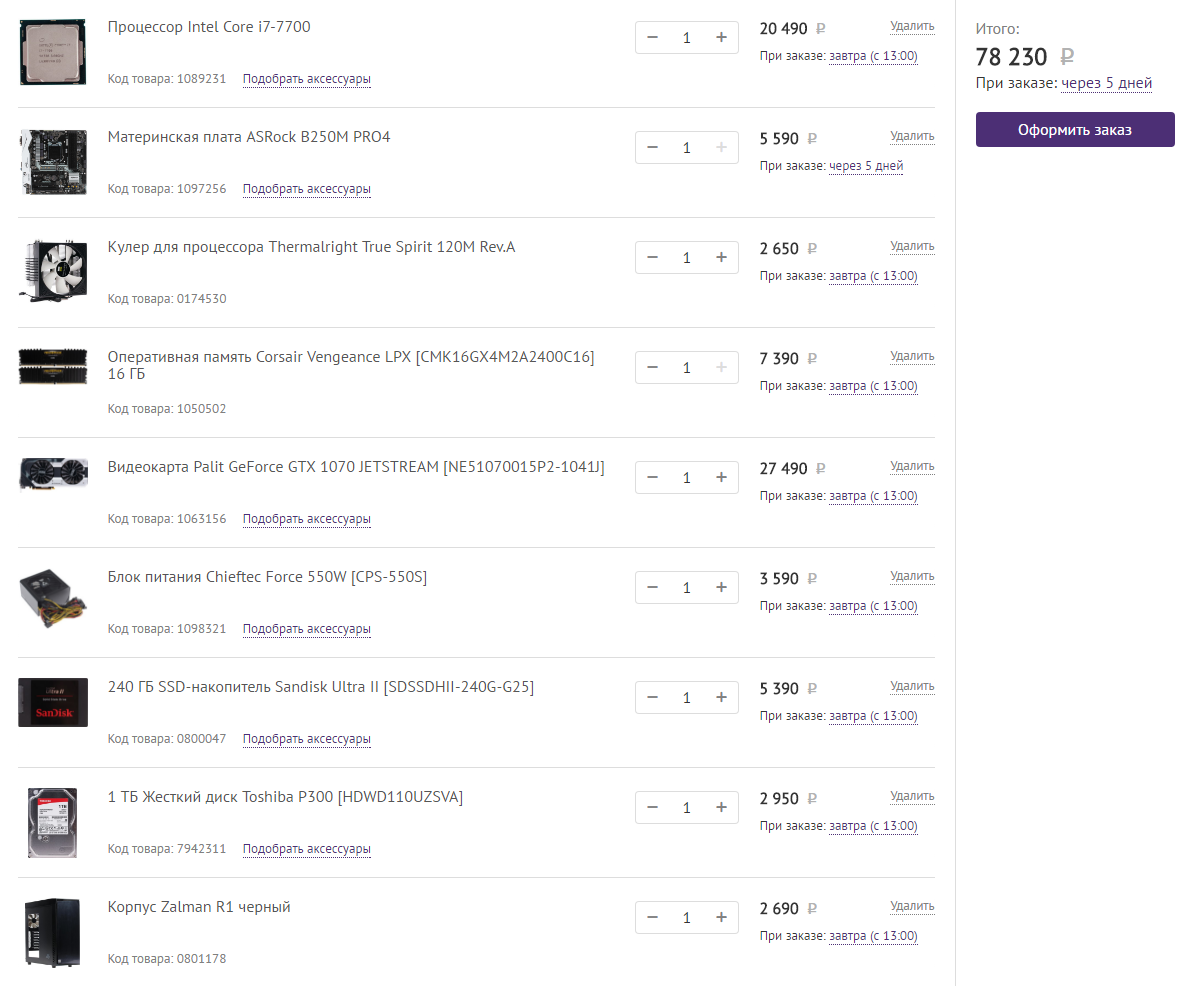Click the Zalman R1 quantity input field
This screenshot has height=986, width=1192.
coord(686,918)
